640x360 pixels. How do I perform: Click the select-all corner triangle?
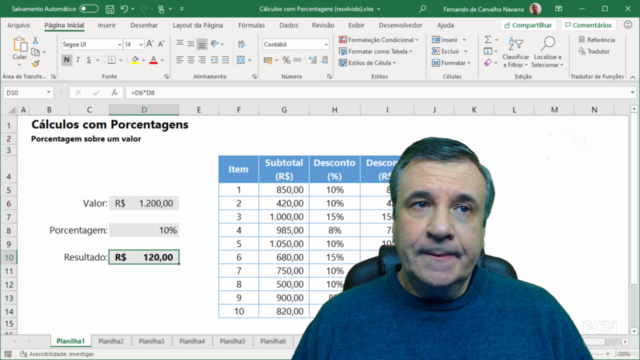[12, 110]
